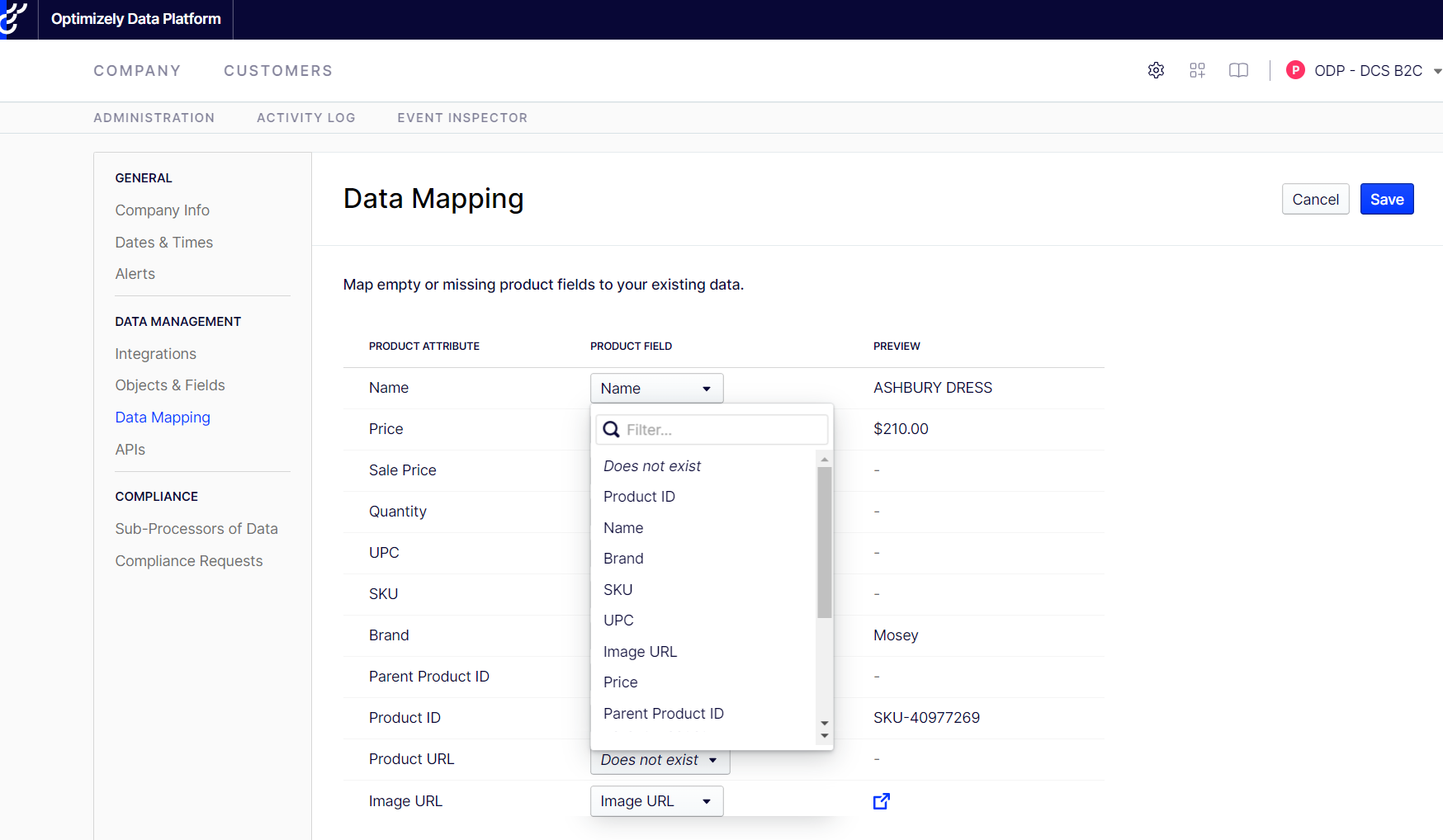Open the Image URL field dropdown

tap(656, 801)
